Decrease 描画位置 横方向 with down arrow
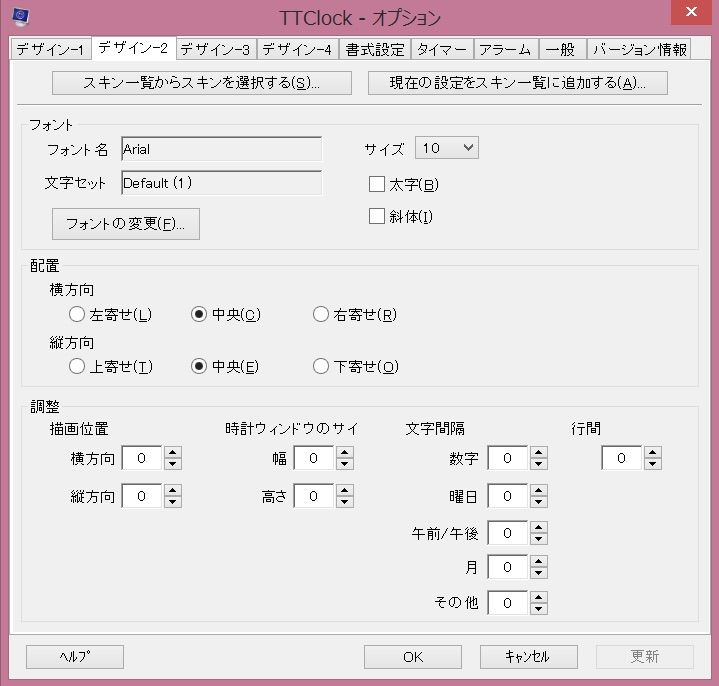The image size is (719, 686). click(172, 464)
